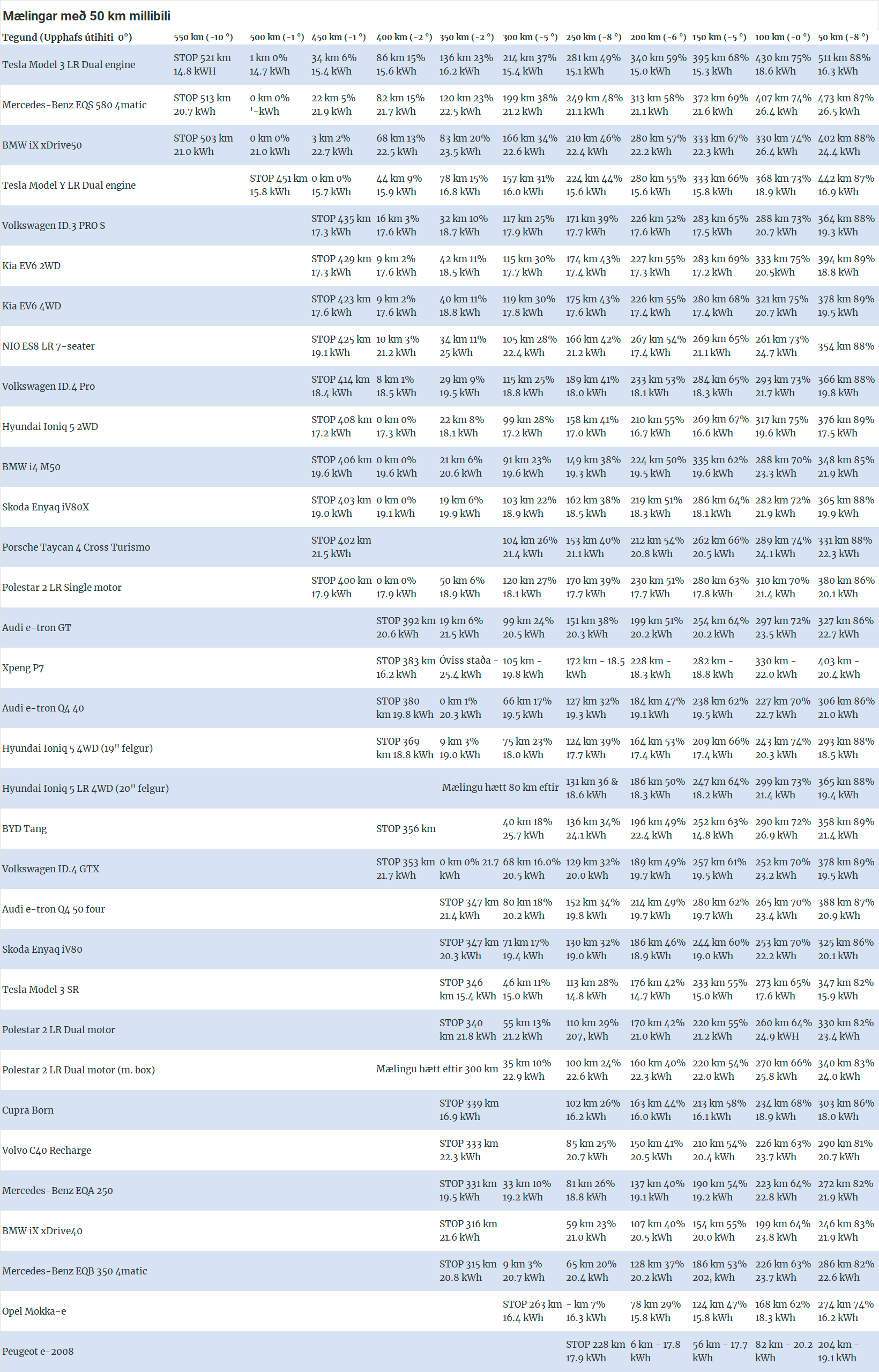Select the 'Polestar 2 LR Dual motor' row name
The image size is (879, 1372).
coord(59,1029)
